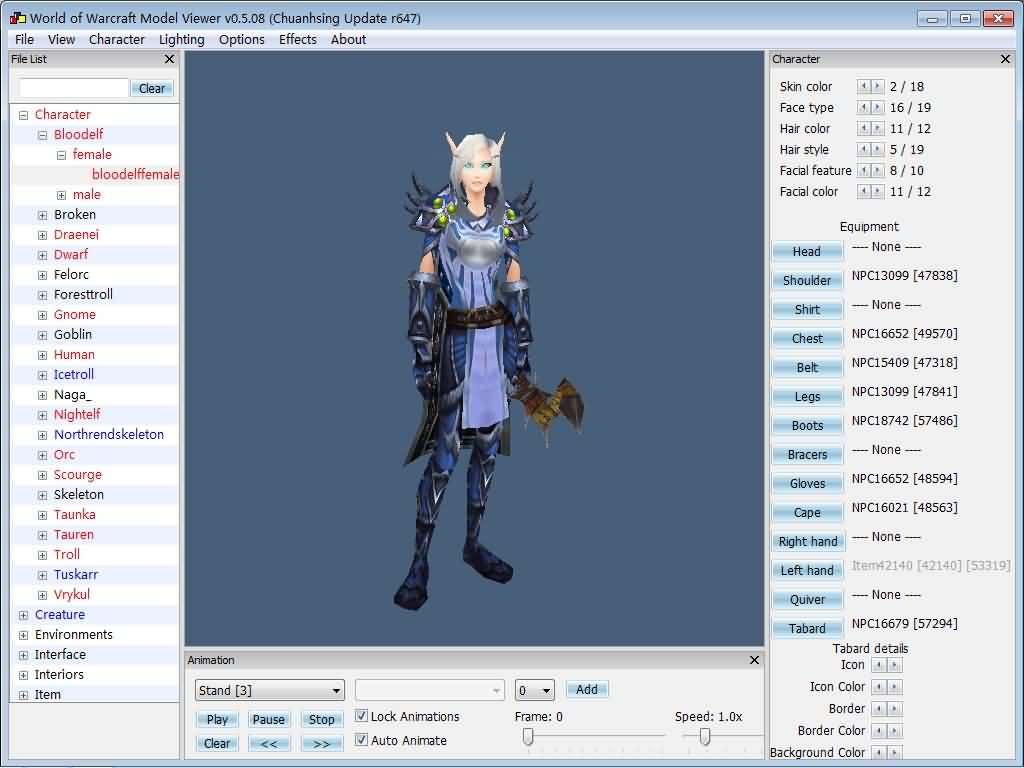
Task: Expand the male tree node
Action: (61, 195)
